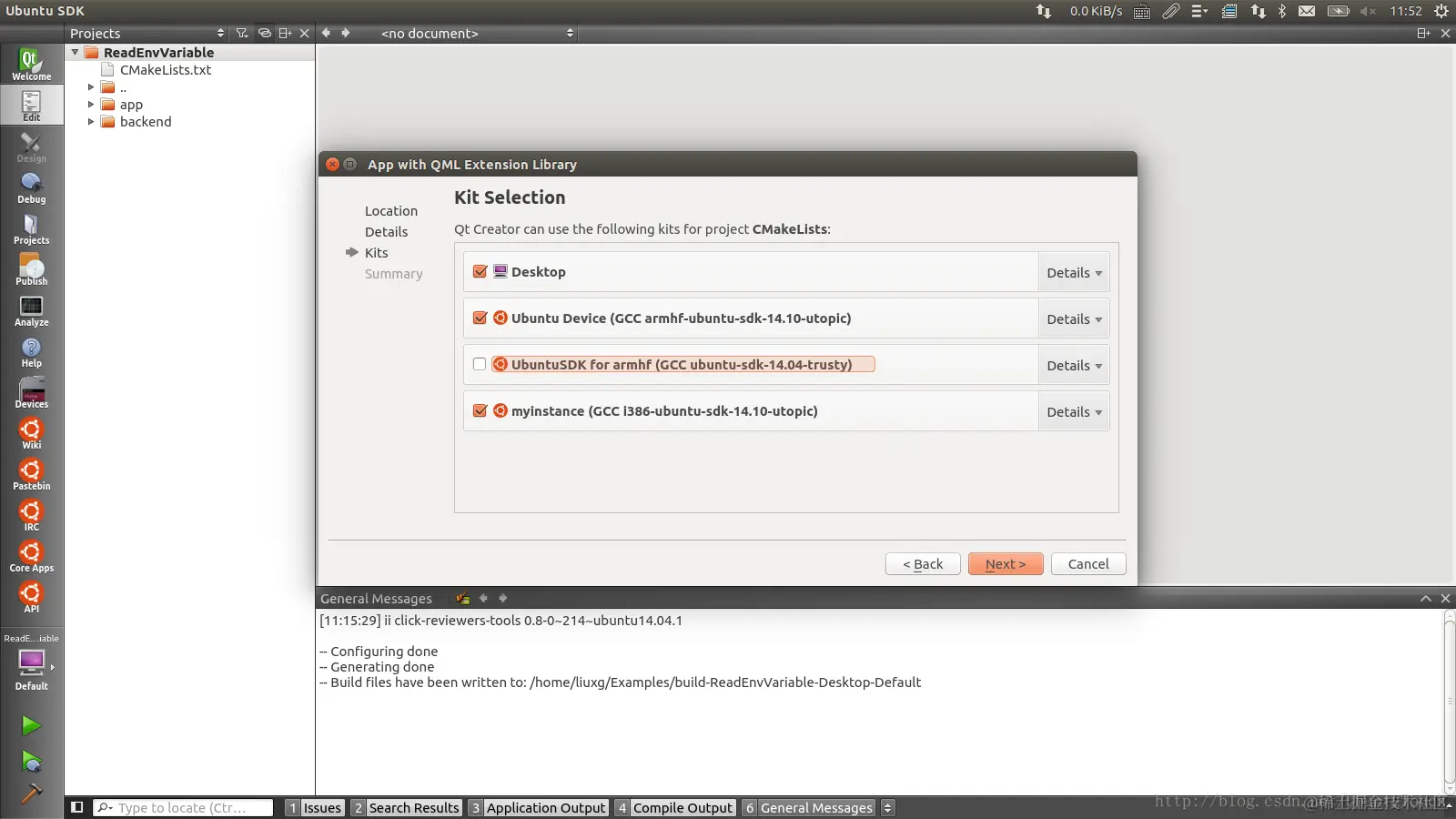Viewport: 1456px width, 819px height.
Task: Select CMakeLists.txt in project tree
Action: pyautogui.click(x=166, y=70)
